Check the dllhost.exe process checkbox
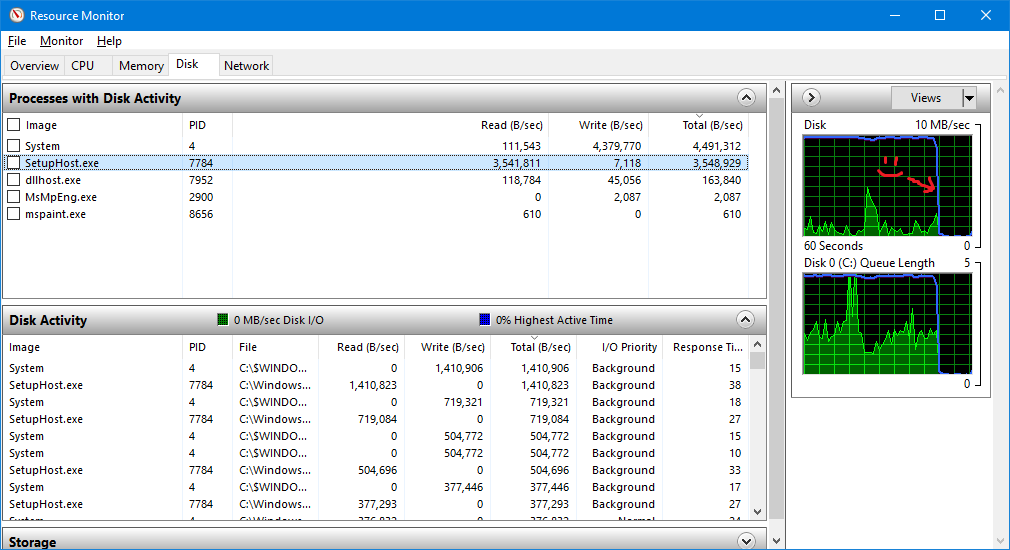1010x550 pixels. pyautogui.click(x=14, y=180)
